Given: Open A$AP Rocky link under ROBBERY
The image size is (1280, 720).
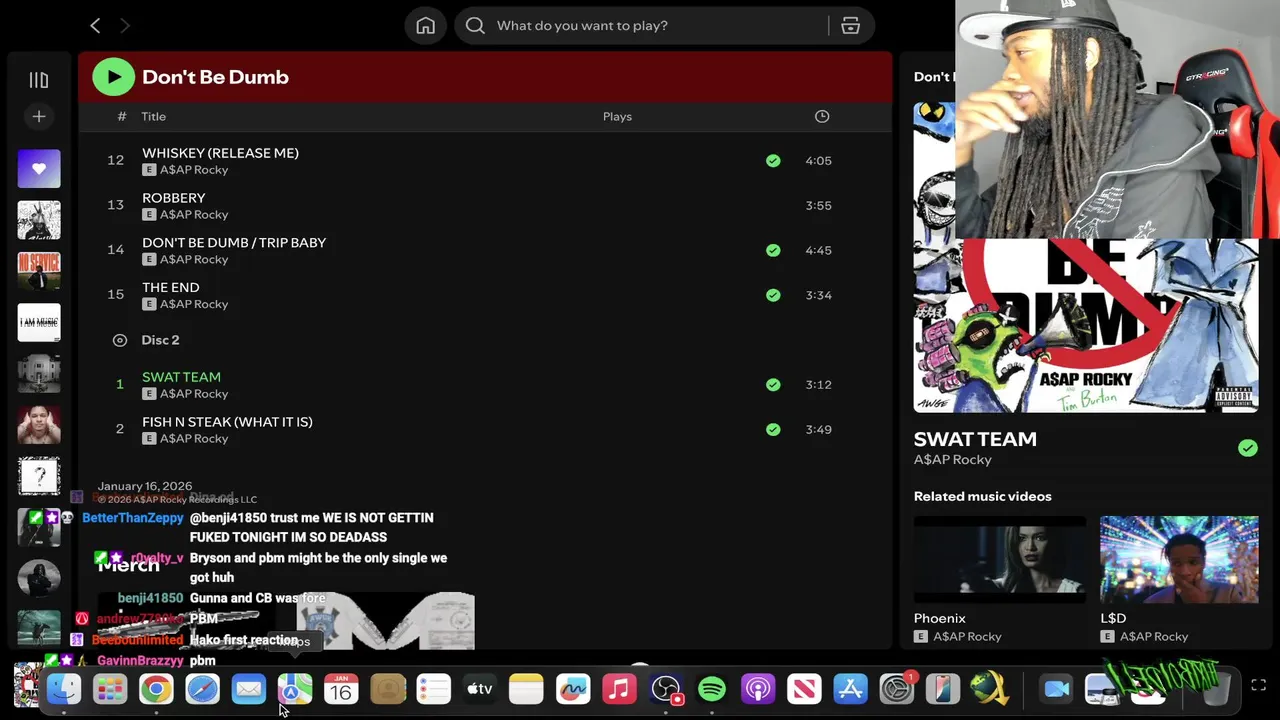Looking at the screenshot, I should tap(194, 215).
